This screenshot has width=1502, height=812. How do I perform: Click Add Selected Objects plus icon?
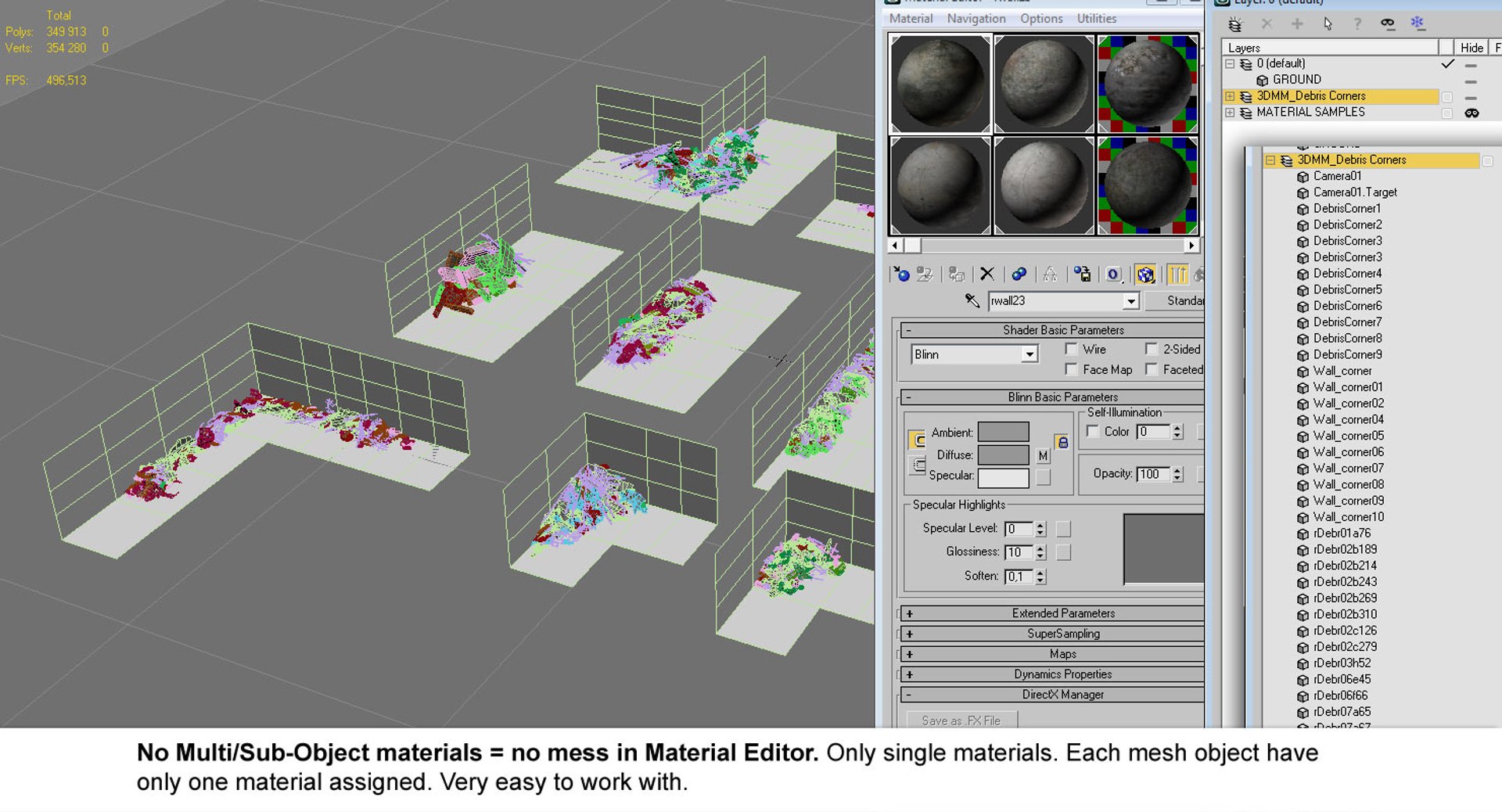click(x=1297, y=23)
